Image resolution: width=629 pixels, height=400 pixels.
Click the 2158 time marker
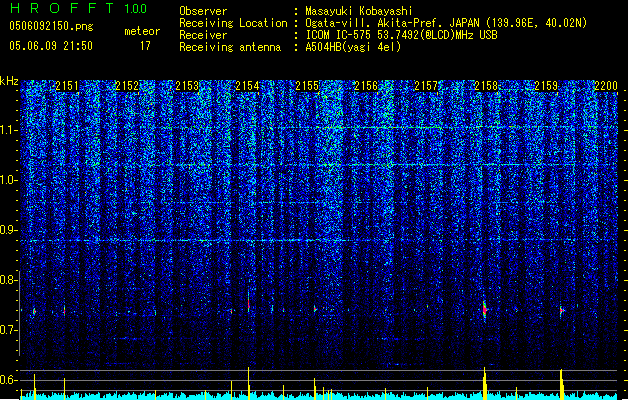pos(486,86)
